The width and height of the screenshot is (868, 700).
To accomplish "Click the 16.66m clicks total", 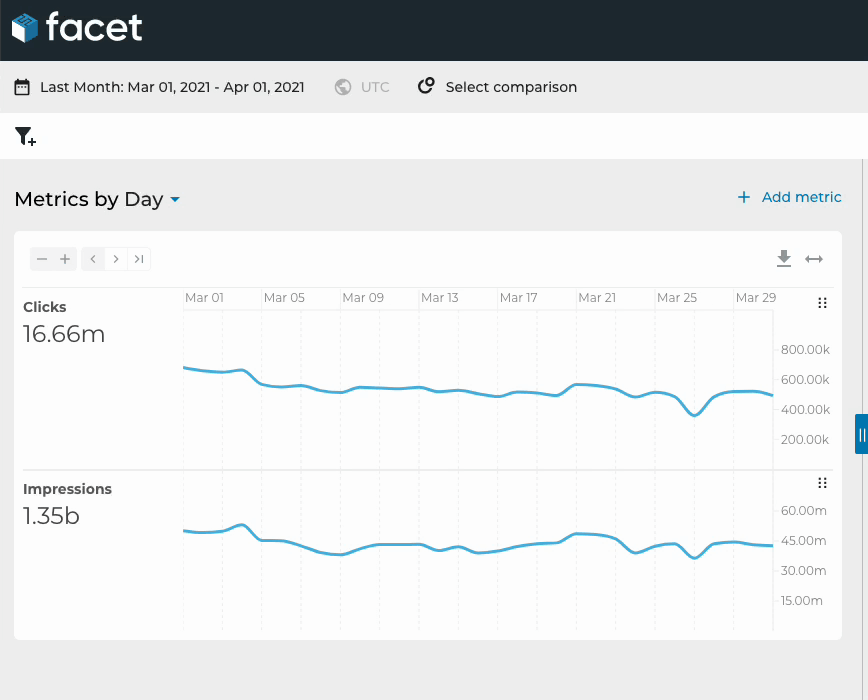I will pos(64,334).
